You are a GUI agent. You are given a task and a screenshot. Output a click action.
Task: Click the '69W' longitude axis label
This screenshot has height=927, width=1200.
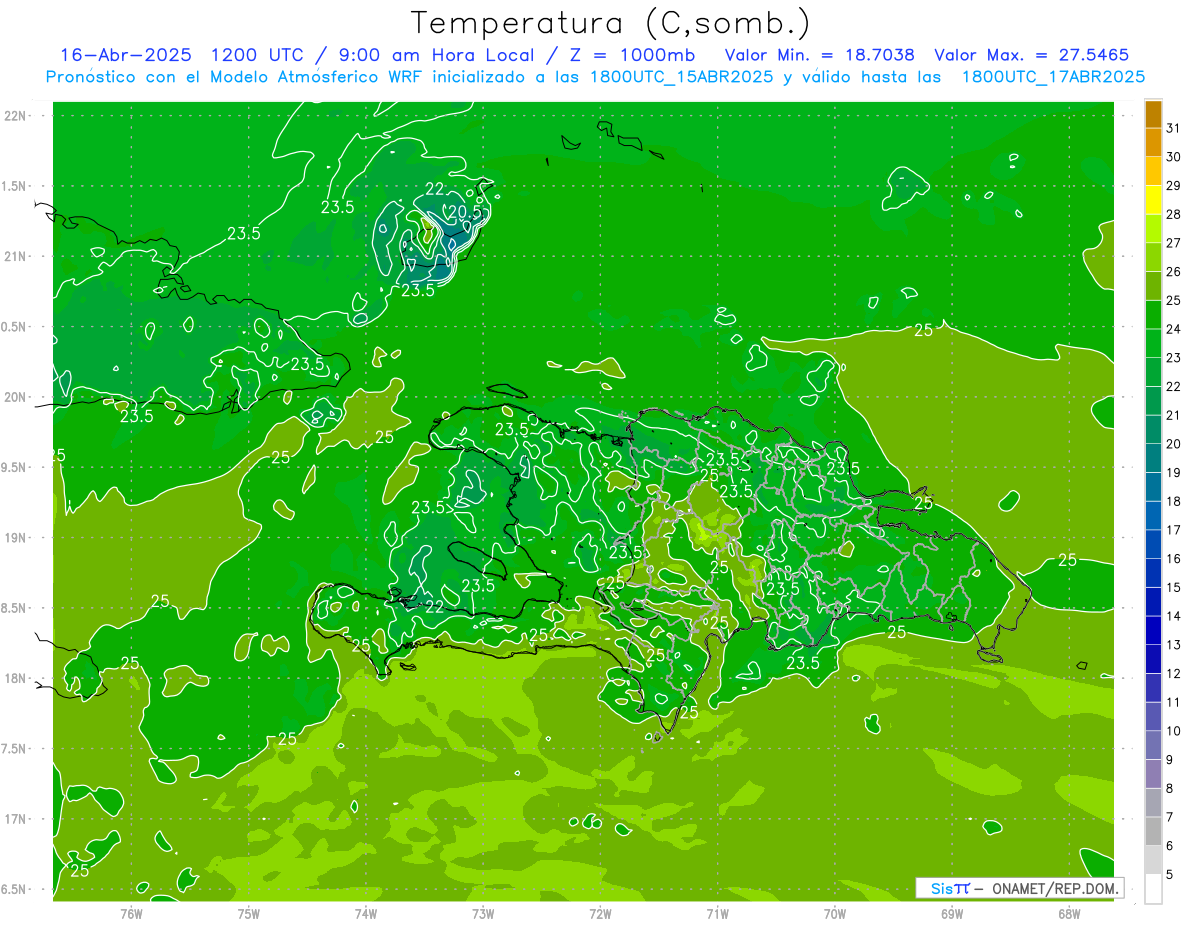point(952,914)
